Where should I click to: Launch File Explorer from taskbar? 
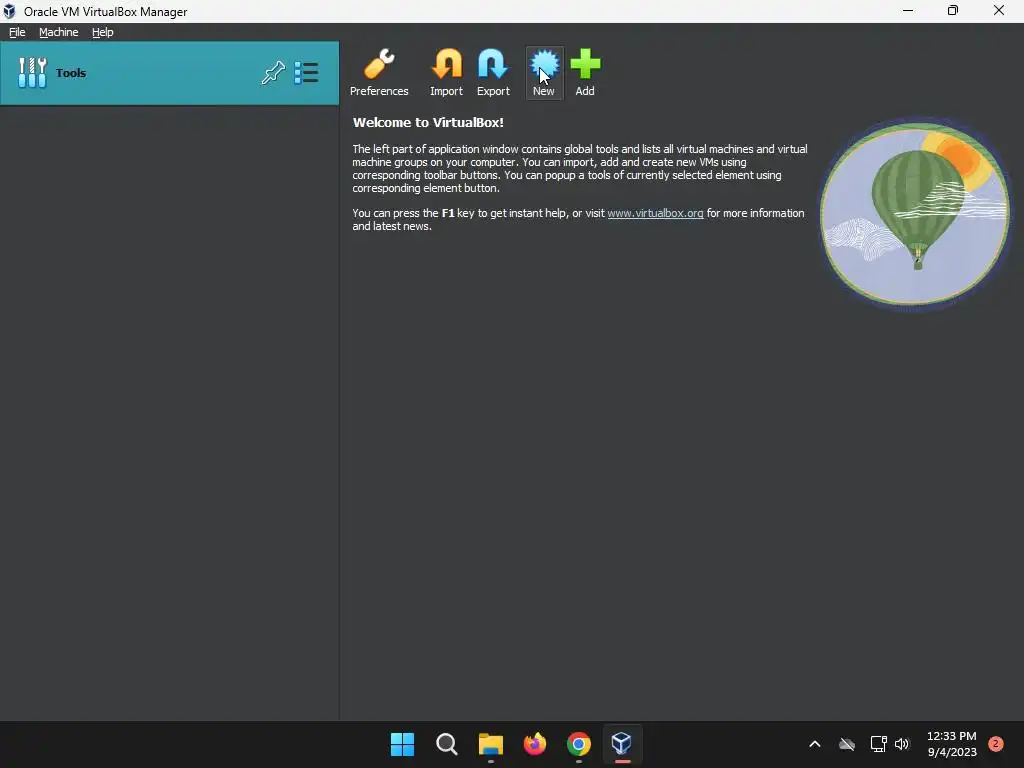pyautogui.click(x=490, y=744)
